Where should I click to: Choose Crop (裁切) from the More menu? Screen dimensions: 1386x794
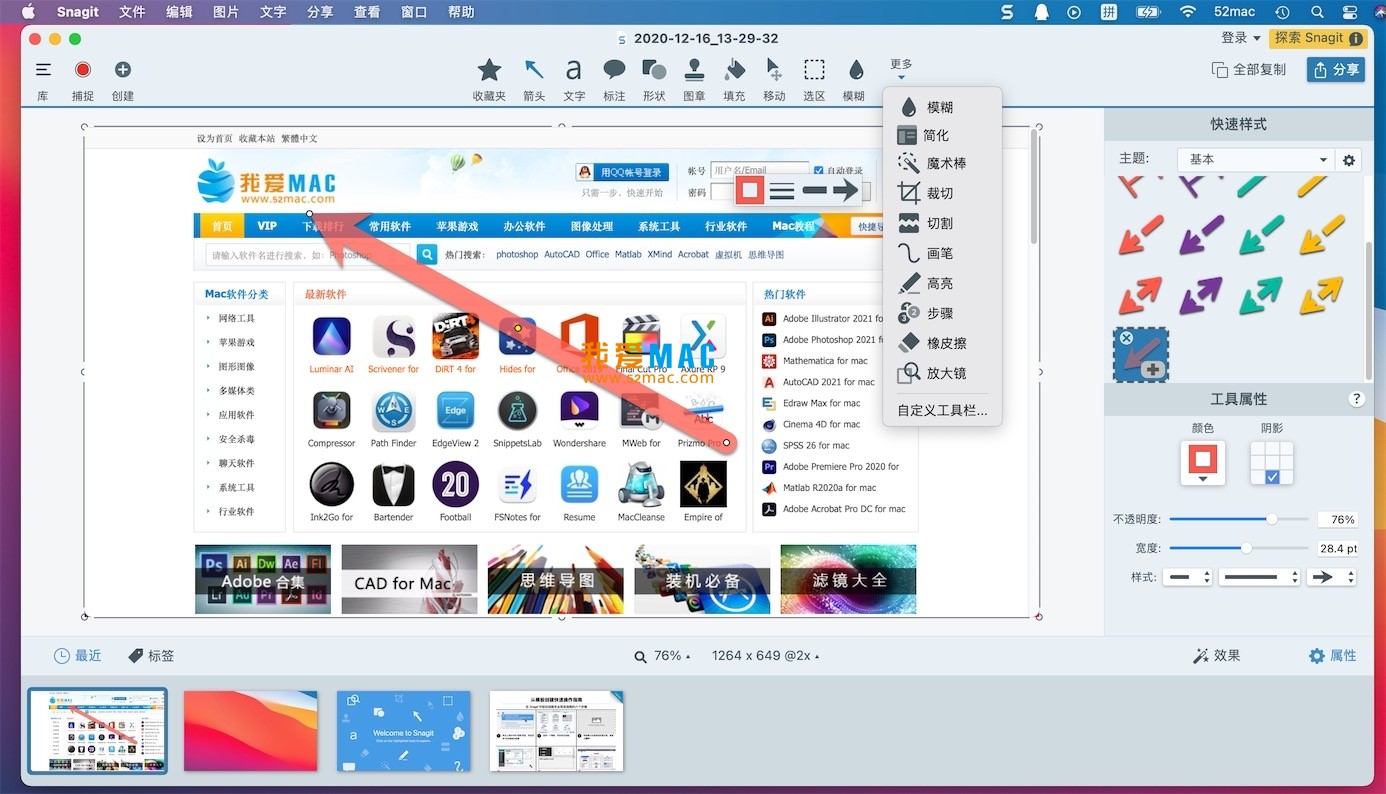[x=939, y=193]
